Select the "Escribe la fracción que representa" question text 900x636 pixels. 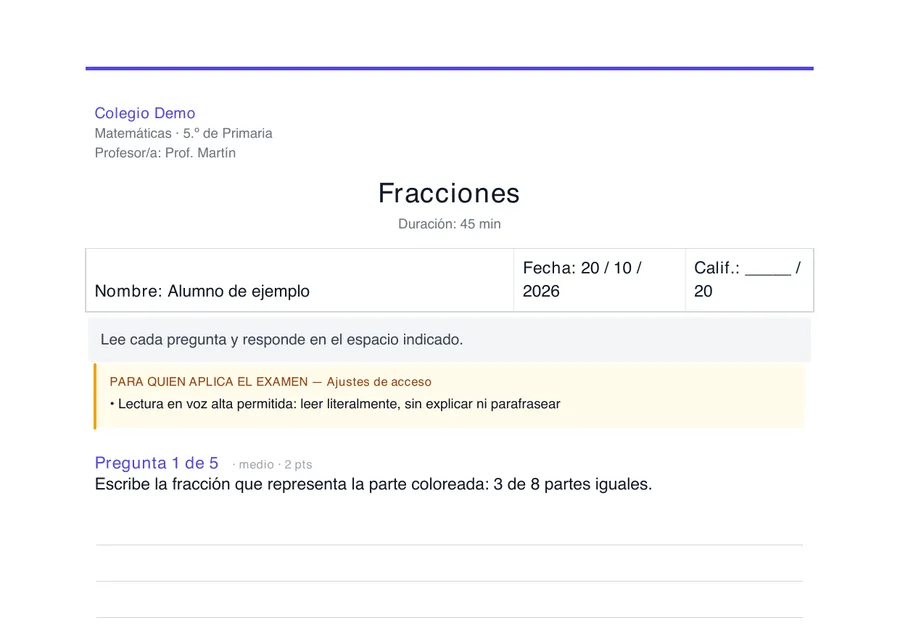374,484
